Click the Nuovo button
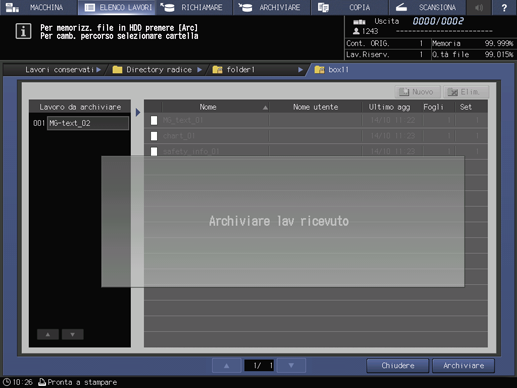 click(x=417, y=92)
